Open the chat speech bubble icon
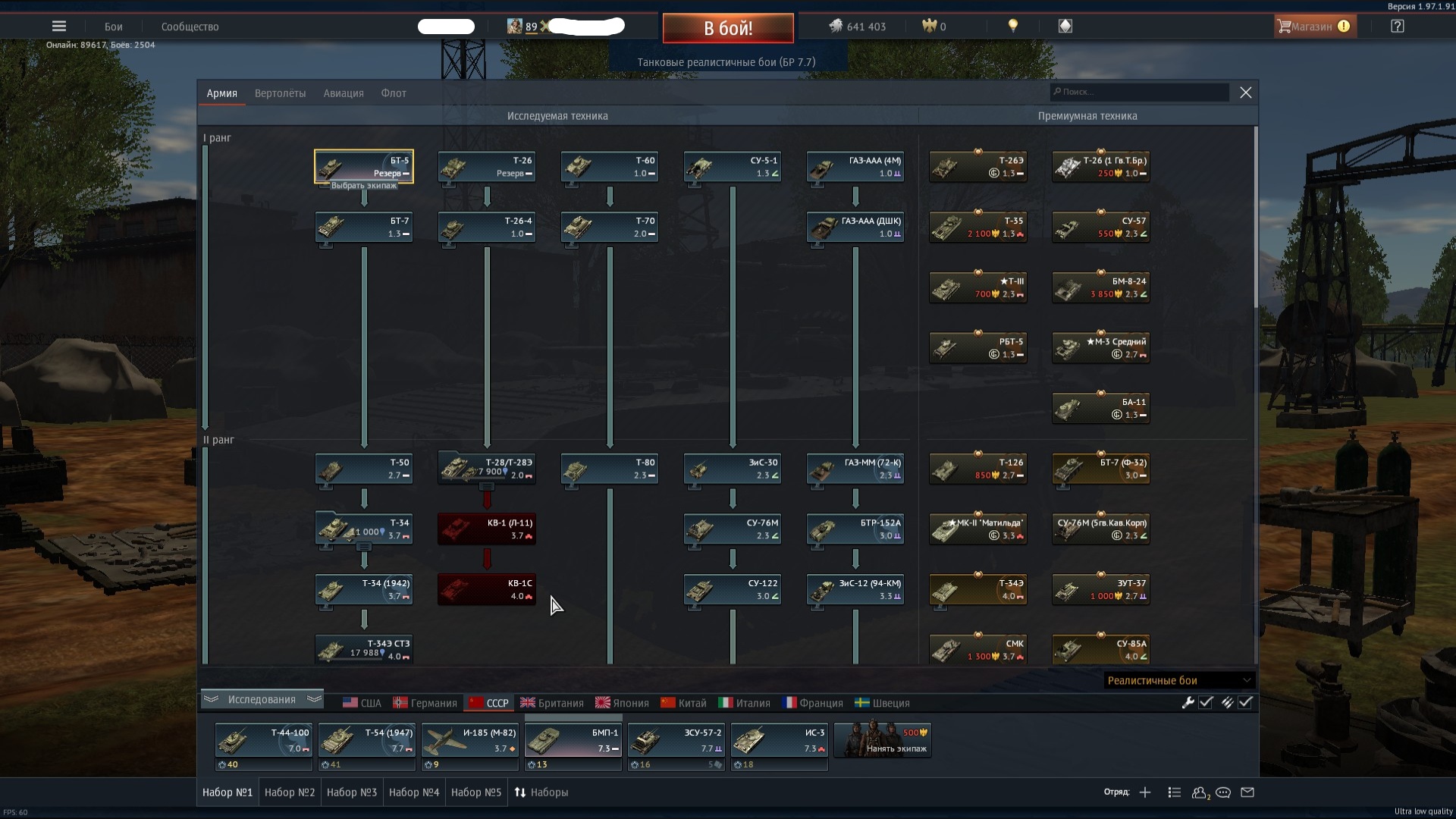Viewport: 1456px width, 819px height. tap(1223, 792)
